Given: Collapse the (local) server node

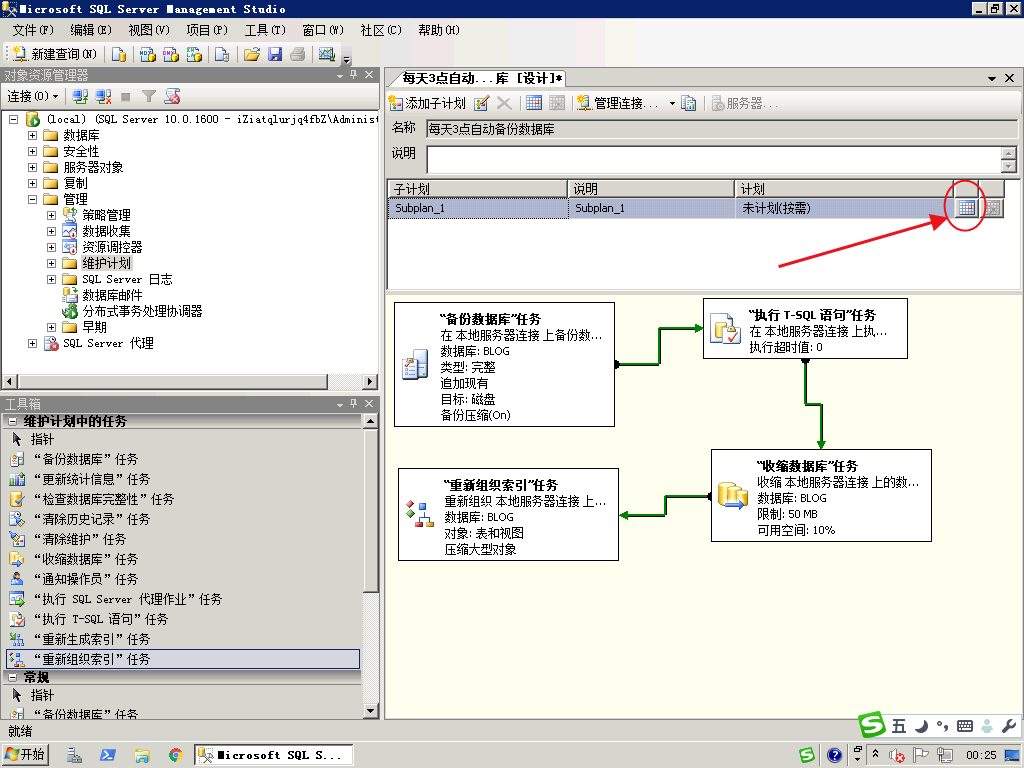Looking at the screenshot, I should [x=13, y=119].
